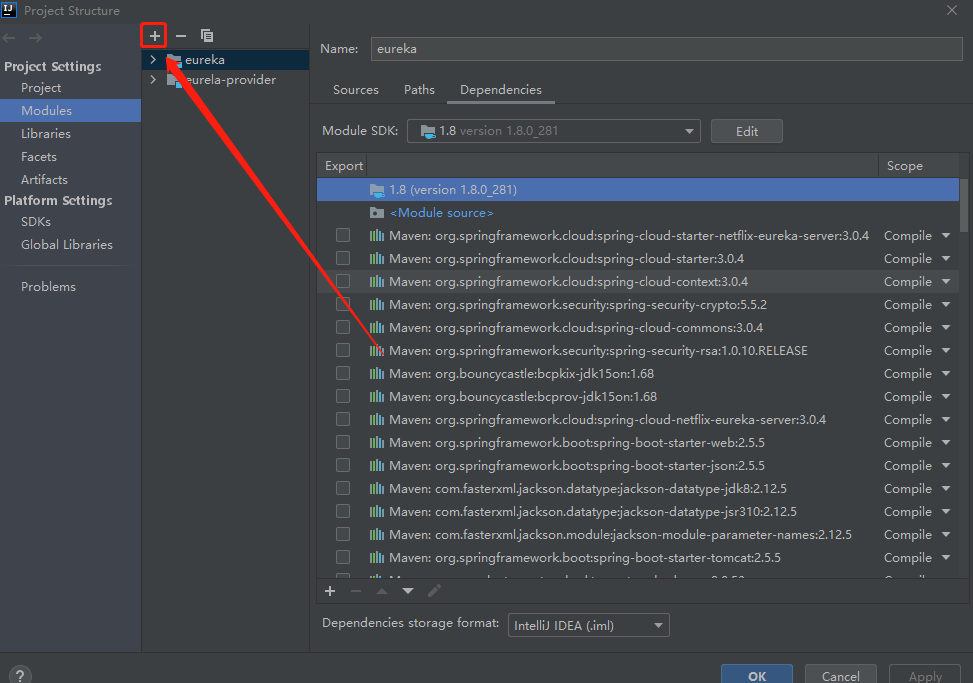
Task: Select Modules in the sidebar
Action: [70, 110]
